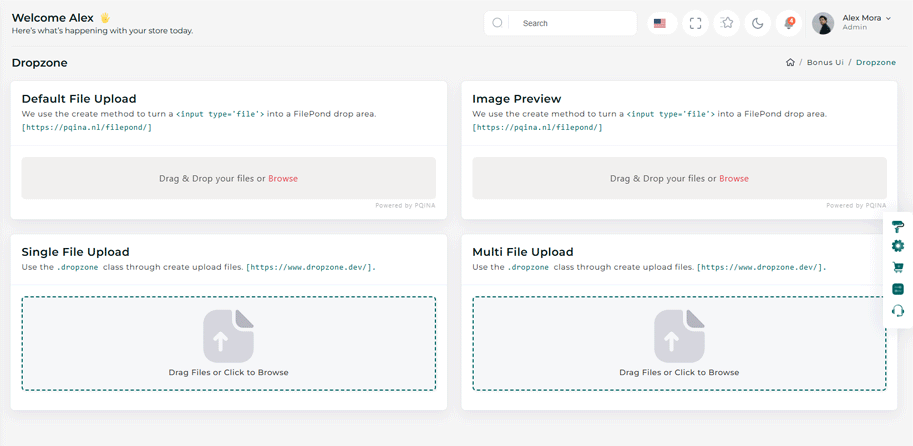Click the Multi File Upload drop area
The image size is (913, 446).
(679, 343)
